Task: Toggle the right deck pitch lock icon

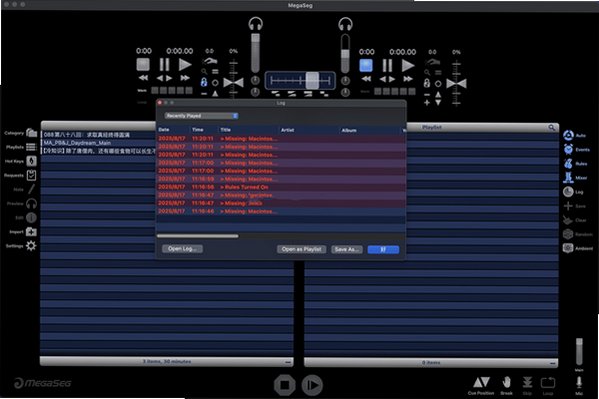Action: pos(427,83)
